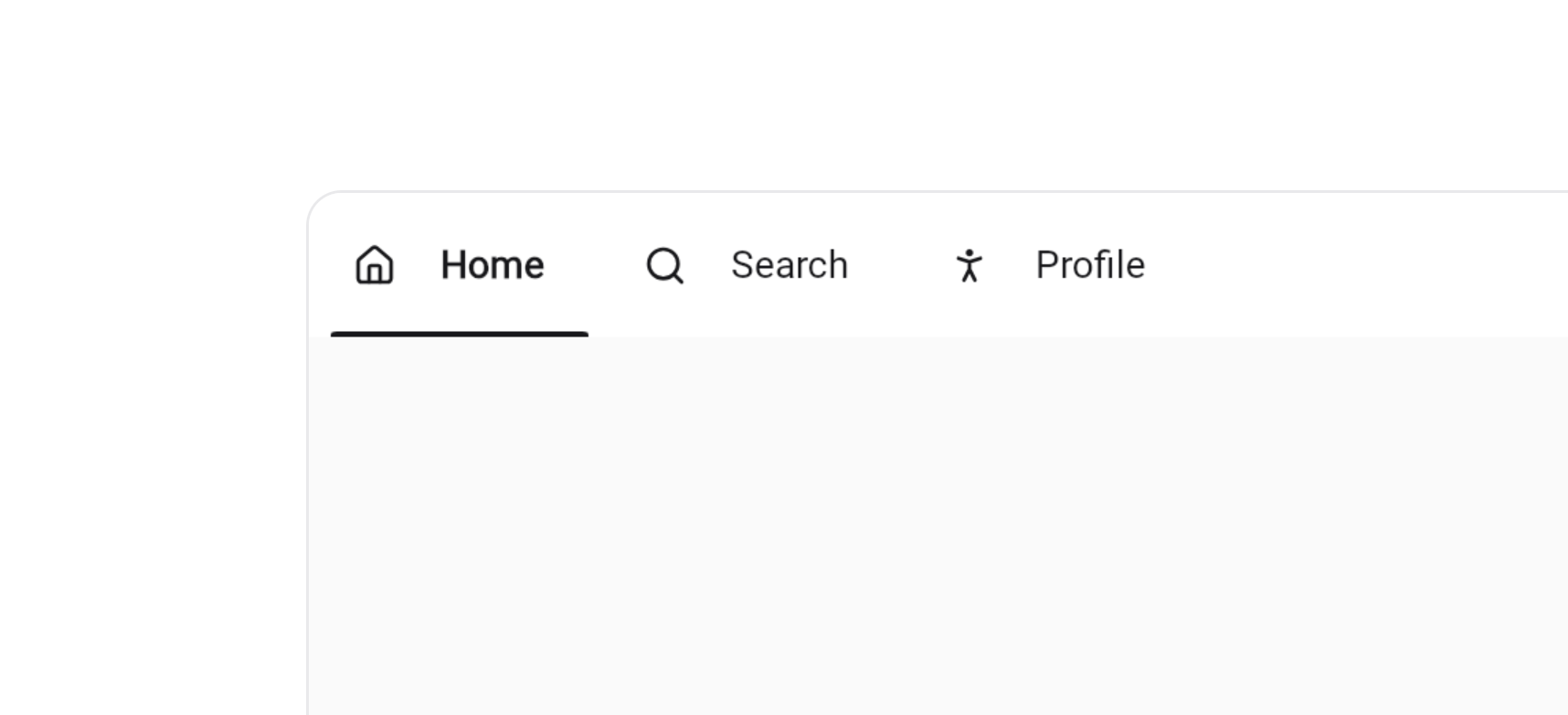Viewport: 1568px width, 715px height.
Task: Select the Home icon beside its label
Action: click(x=374, y=265)
